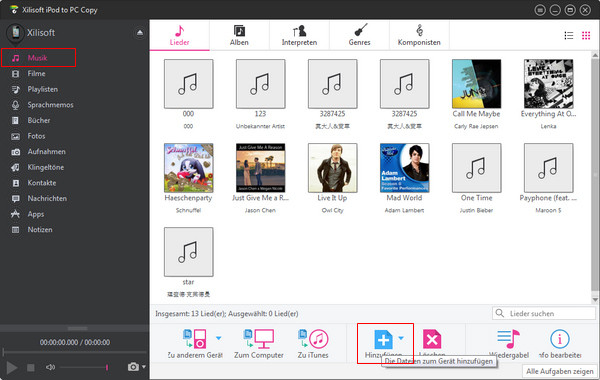Select Mad World by Adam Lambert

pos(404,168)
